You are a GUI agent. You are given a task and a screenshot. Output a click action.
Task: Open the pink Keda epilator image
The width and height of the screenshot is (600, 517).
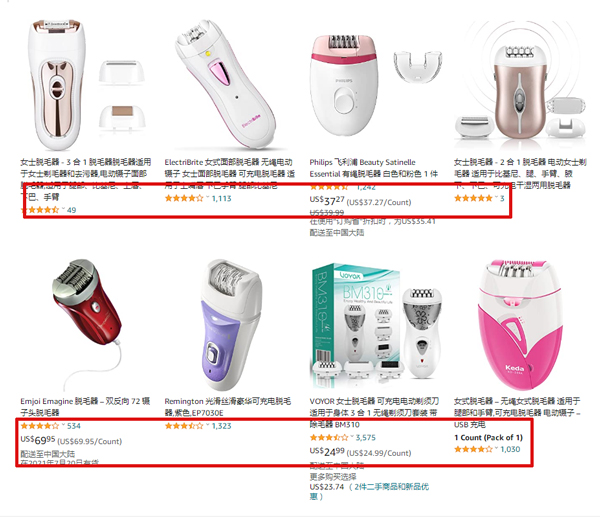pos(520,325)
